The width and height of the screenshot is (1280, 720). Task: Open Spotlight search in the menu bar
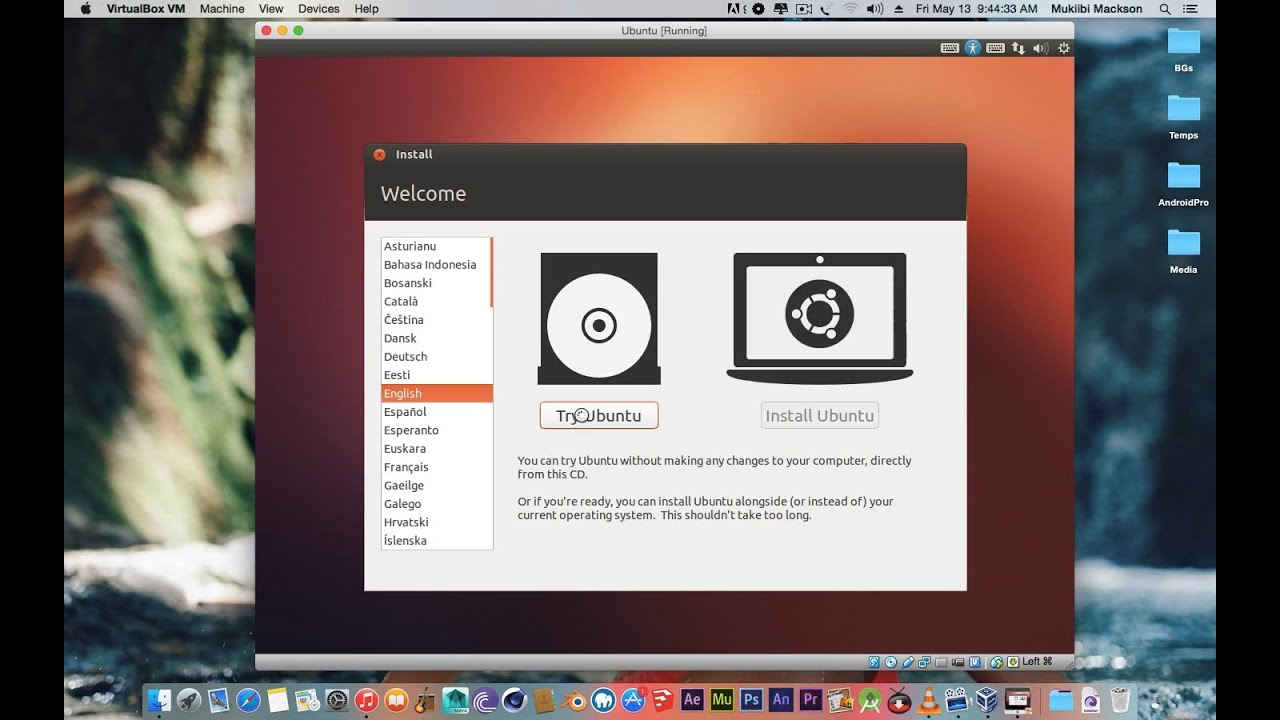click(x=1165, y=8)
